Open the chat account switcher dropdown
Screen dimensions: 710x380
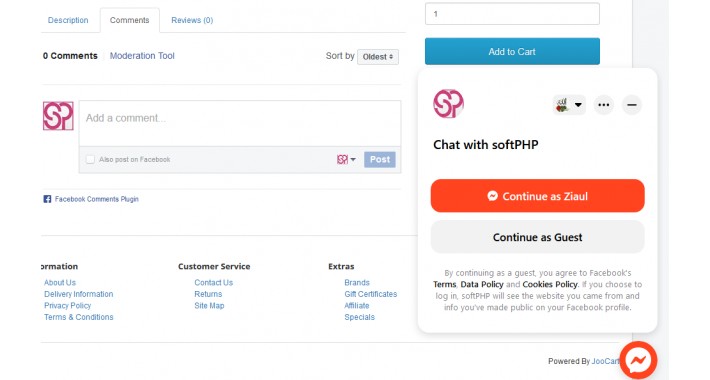pos(569,105)
